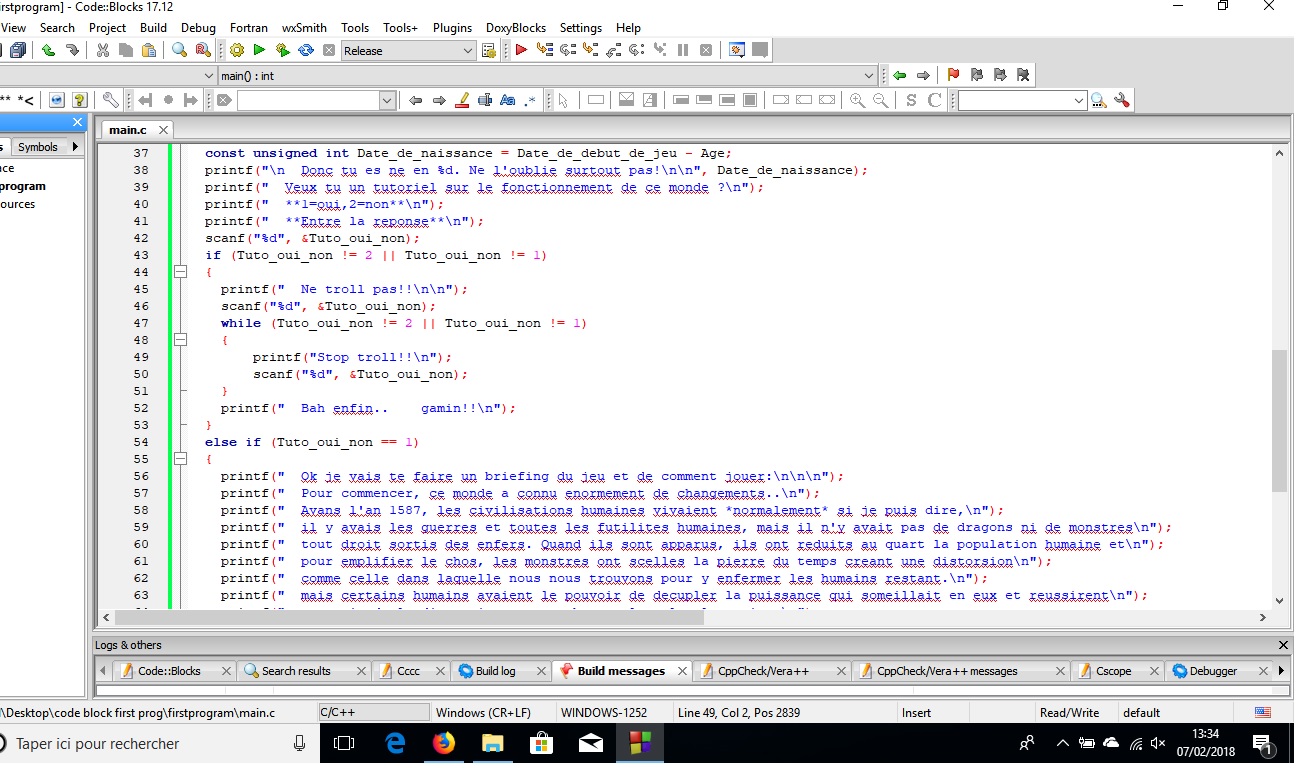Open the Release build target dropdown
This screenshot has width=1300, height=768.
click(x=470, y=50)
